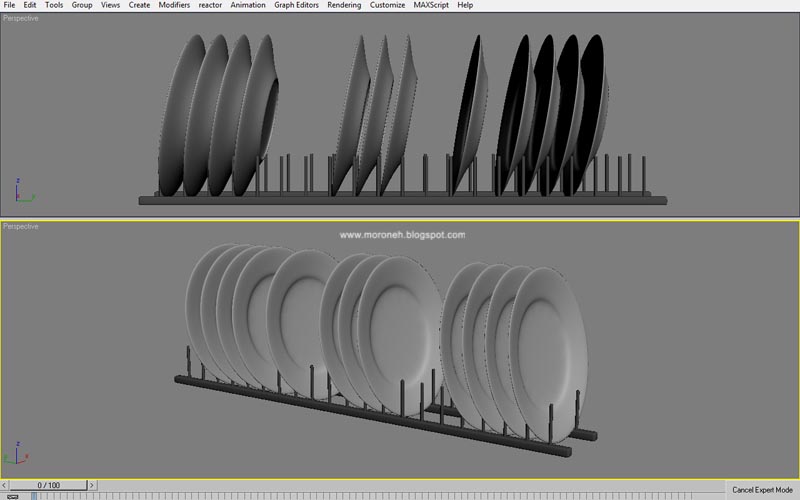This screenshot has height=500, width=800.
Task: Open the Modifiers menu
Action: pos(174,5)
